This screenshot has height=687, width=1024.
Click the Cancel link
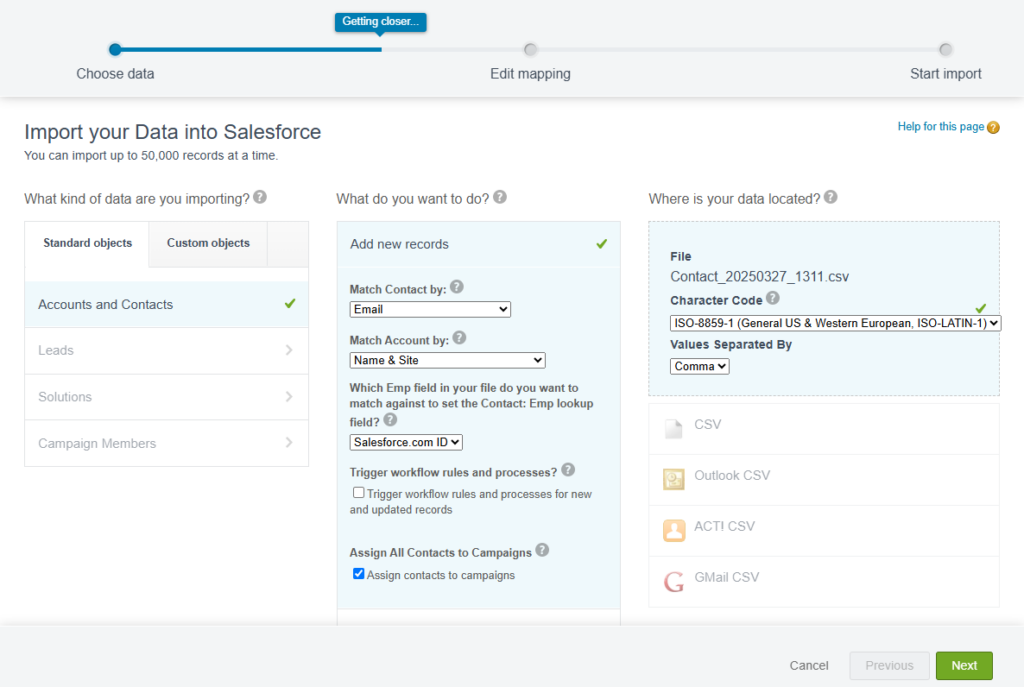[x=808, y=665]
